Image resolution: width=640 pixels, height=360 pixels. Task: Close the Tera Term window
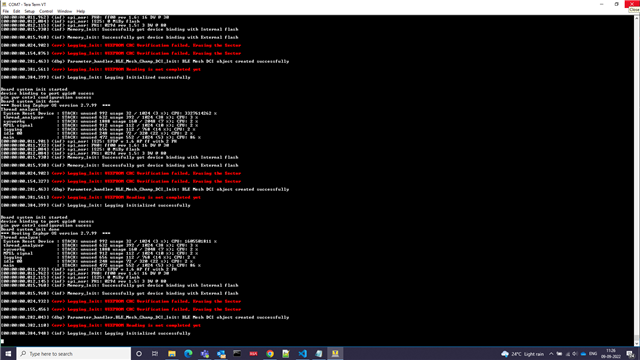632,4
